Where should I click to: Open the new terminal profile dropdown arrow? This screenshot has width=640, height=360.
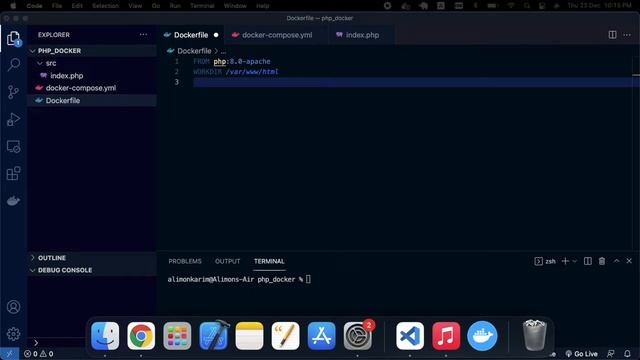575,261
